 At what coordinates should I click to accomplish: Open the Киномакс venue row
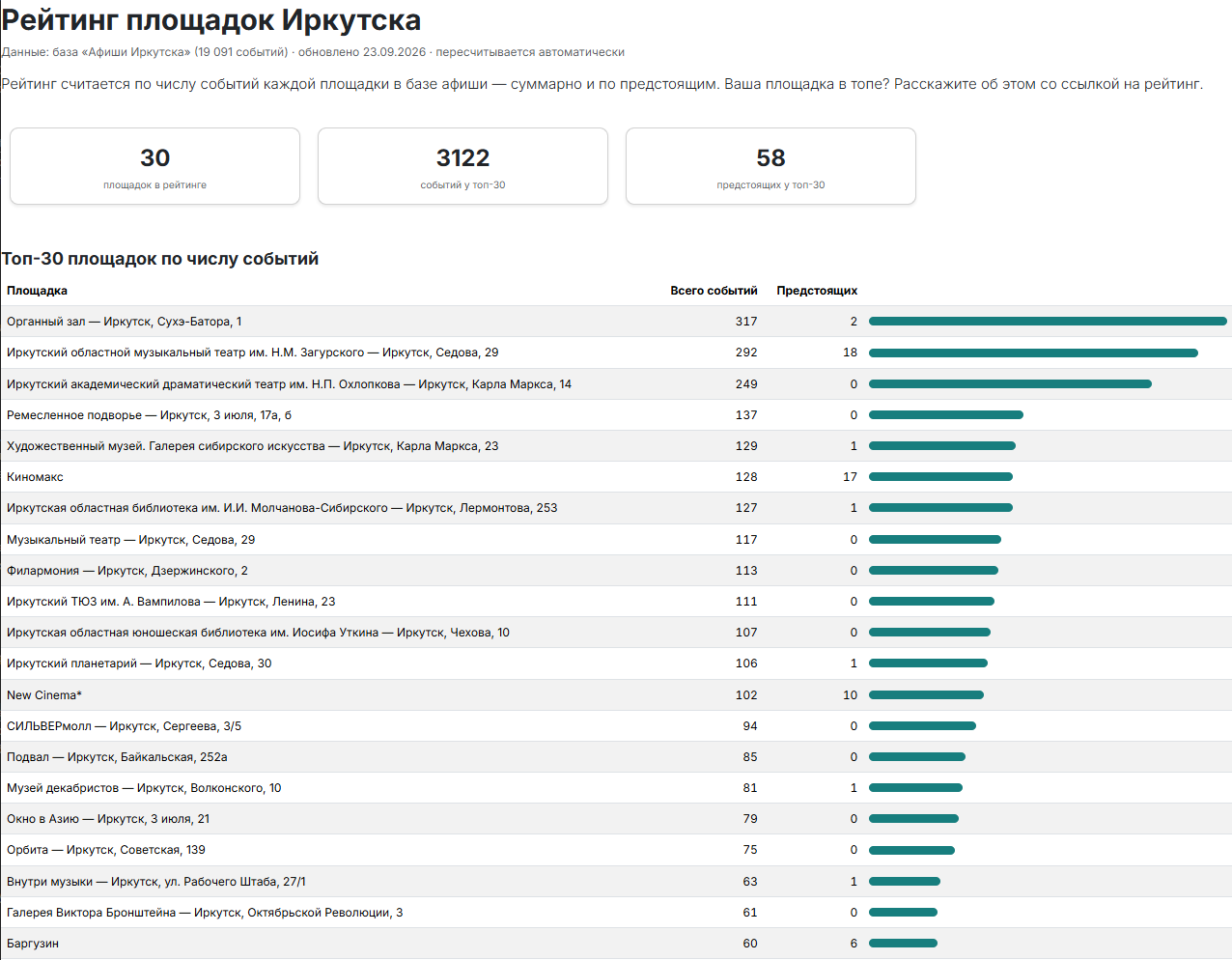(x=616, y=477)
